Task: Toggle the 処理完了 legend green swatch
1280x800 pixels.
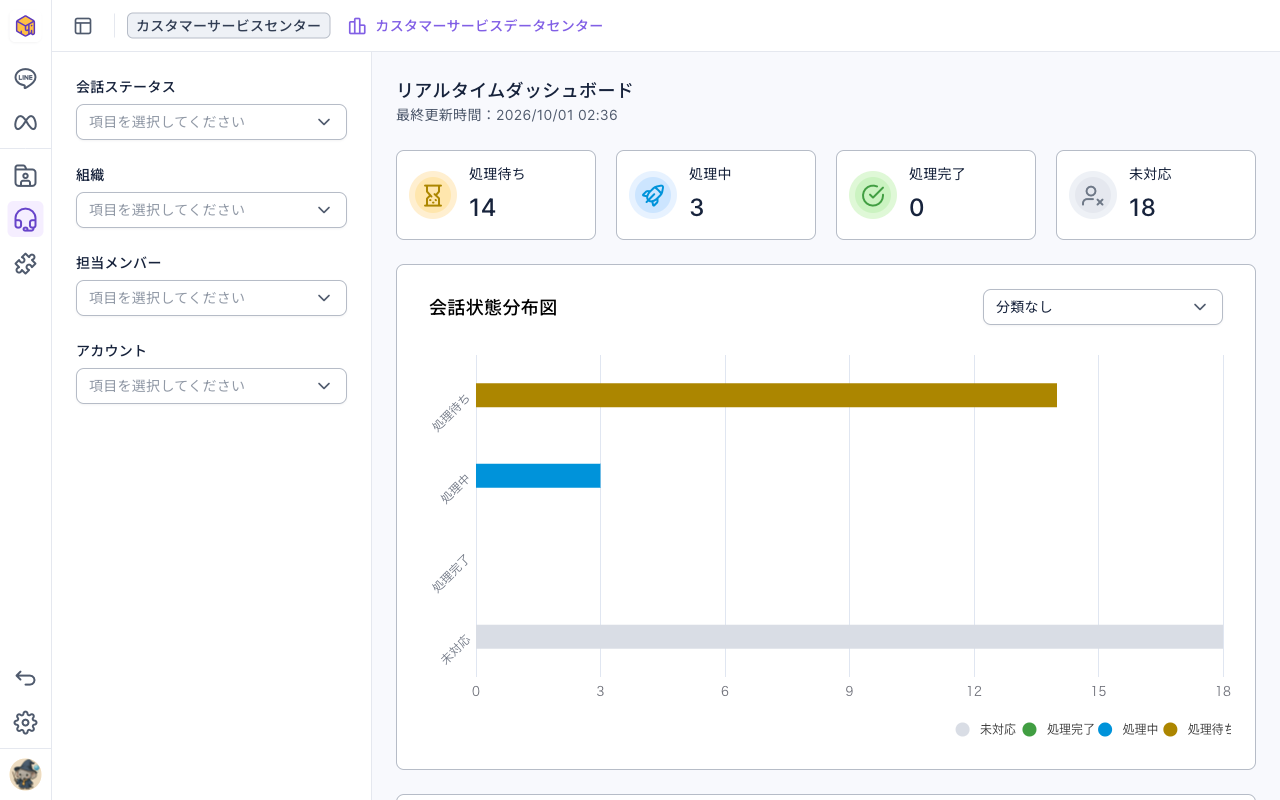Action: tap(1029, 730)
